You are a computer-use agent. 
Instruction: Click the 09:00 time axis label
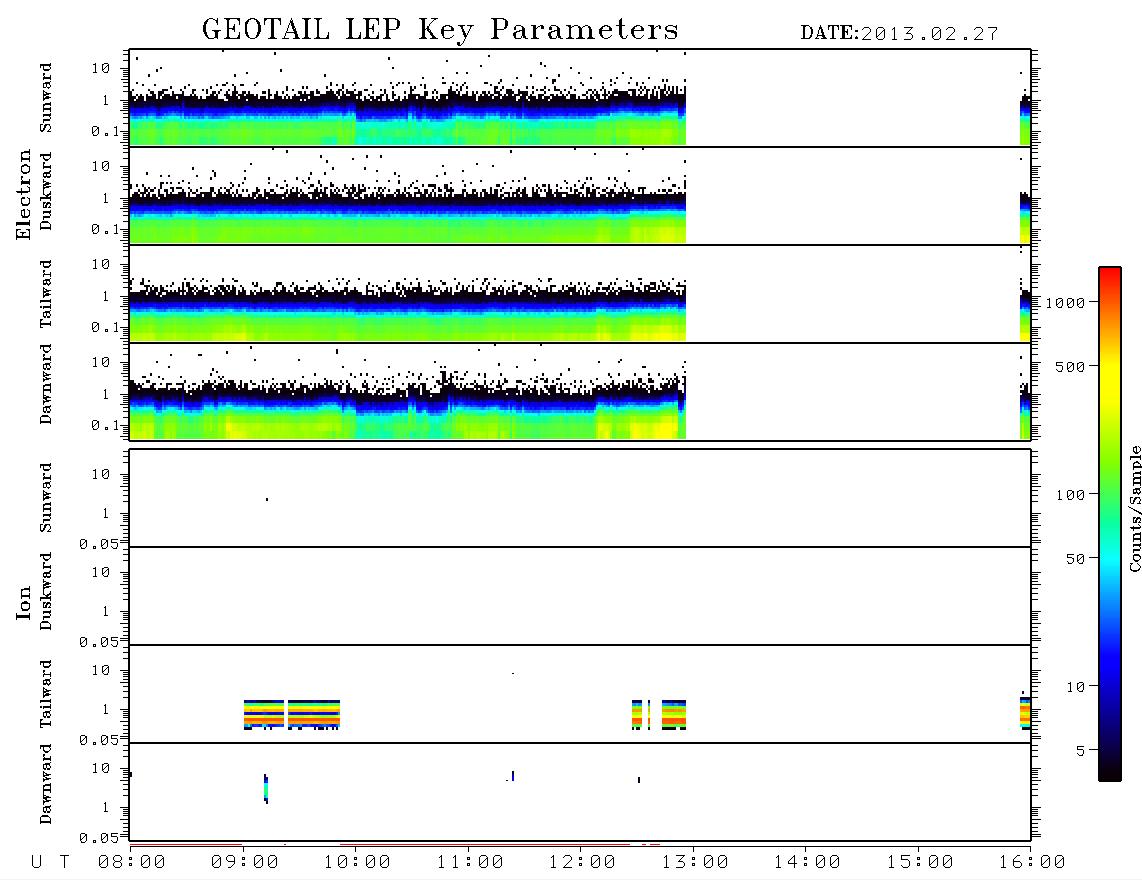(244, 863)
